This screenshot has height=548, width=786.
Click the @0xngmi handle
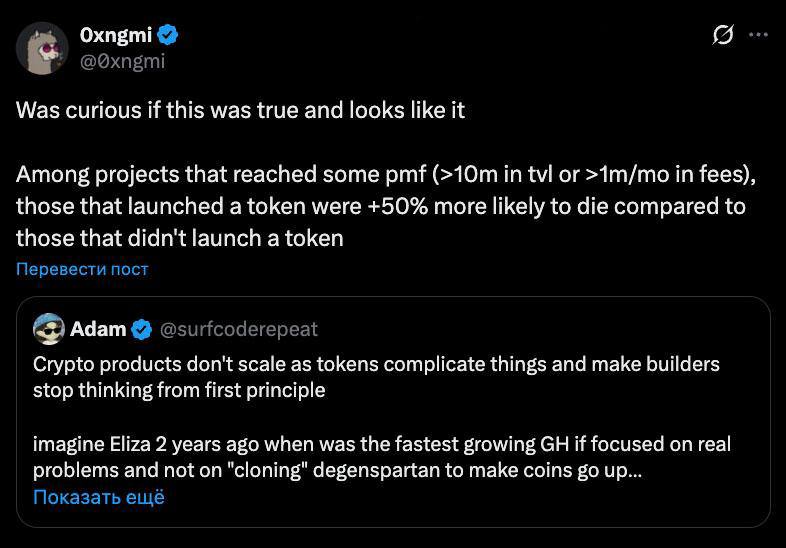point(122,61)
